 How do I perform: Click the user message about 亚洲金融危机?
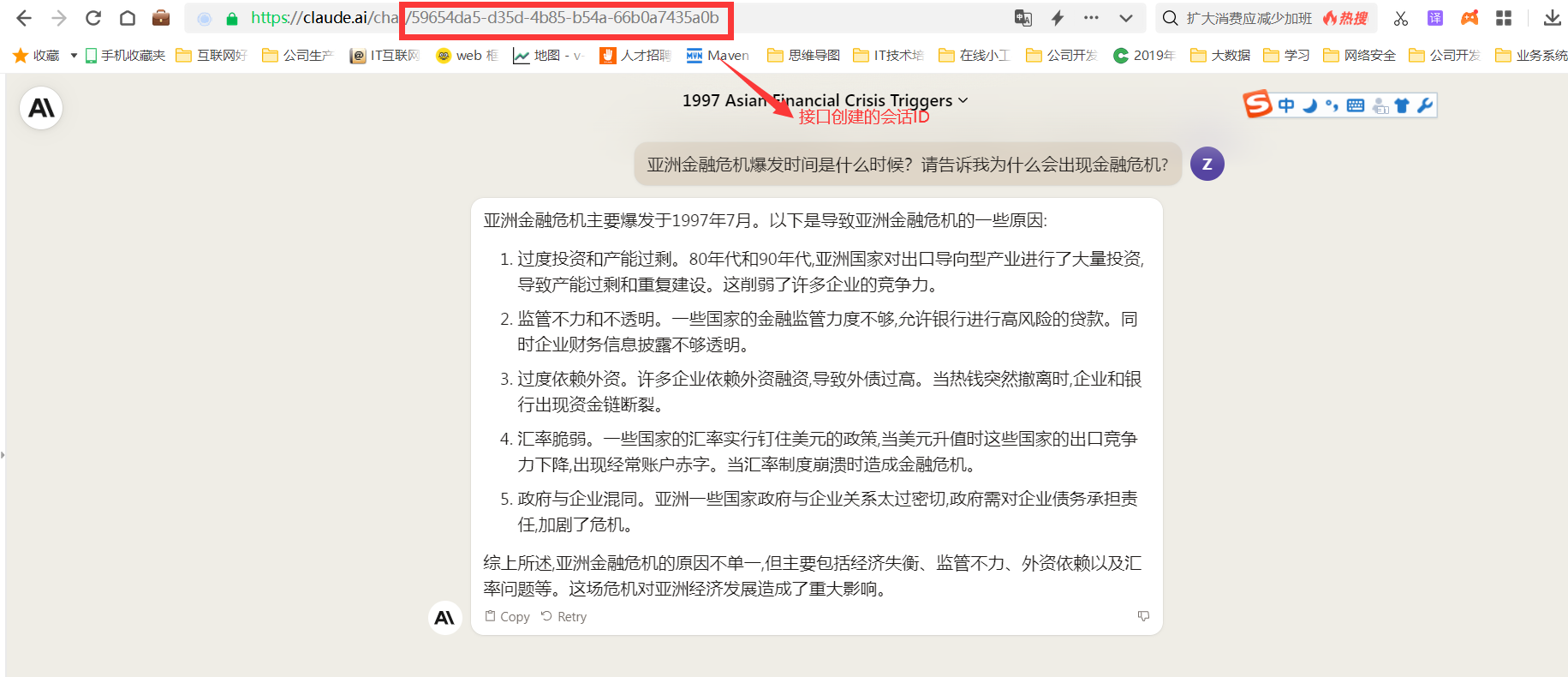click(908, 165)
